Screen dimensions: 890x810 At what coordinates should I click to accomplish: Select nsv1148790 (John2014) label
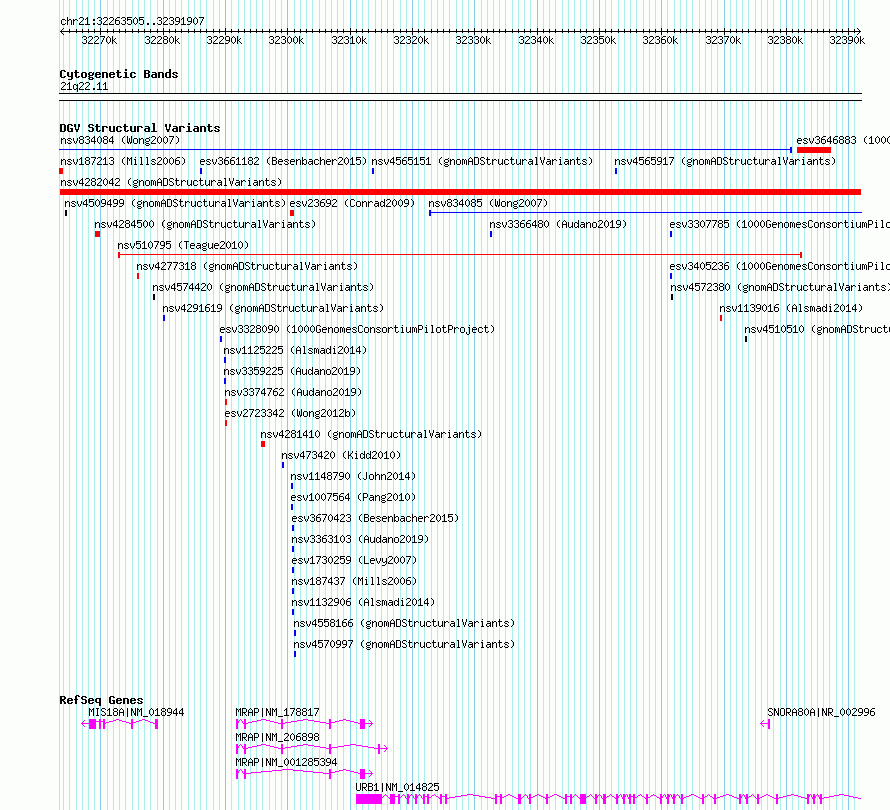pyautogui.click(x=353, y=476)
